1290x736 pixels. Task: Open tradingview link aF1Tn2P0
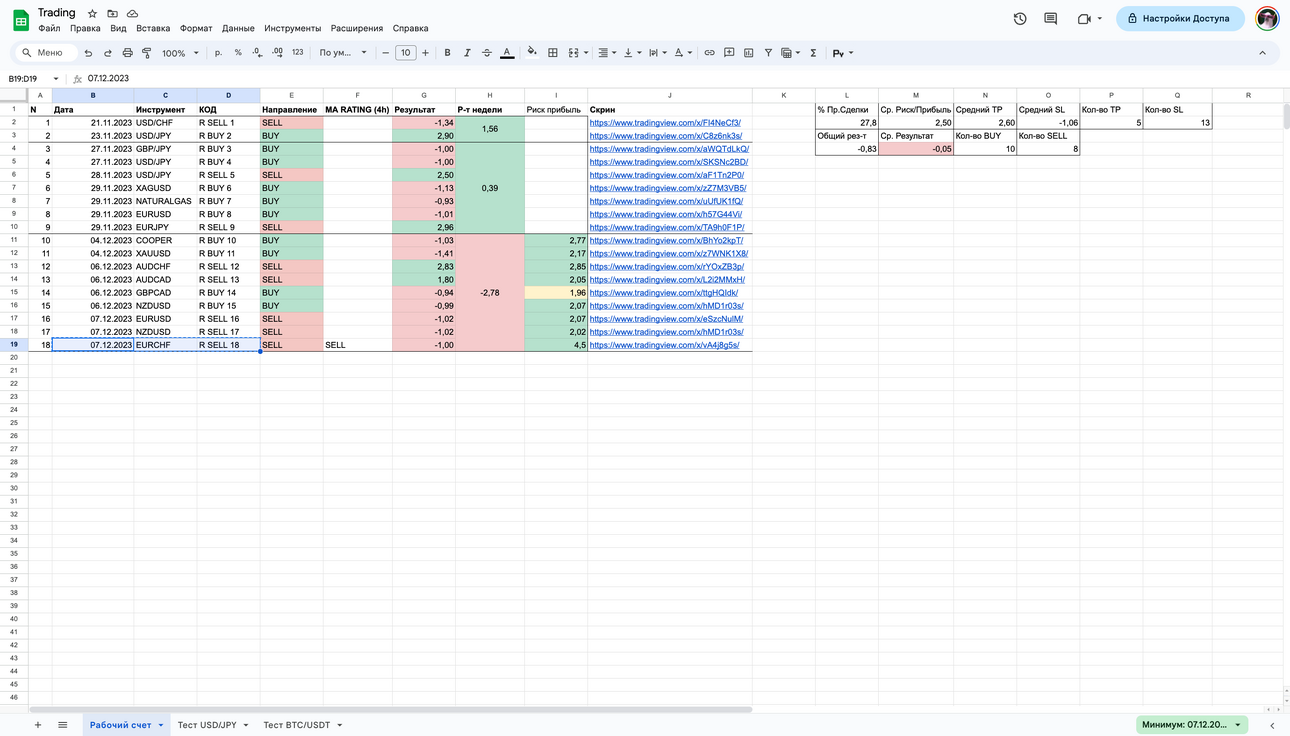(666, 175)
